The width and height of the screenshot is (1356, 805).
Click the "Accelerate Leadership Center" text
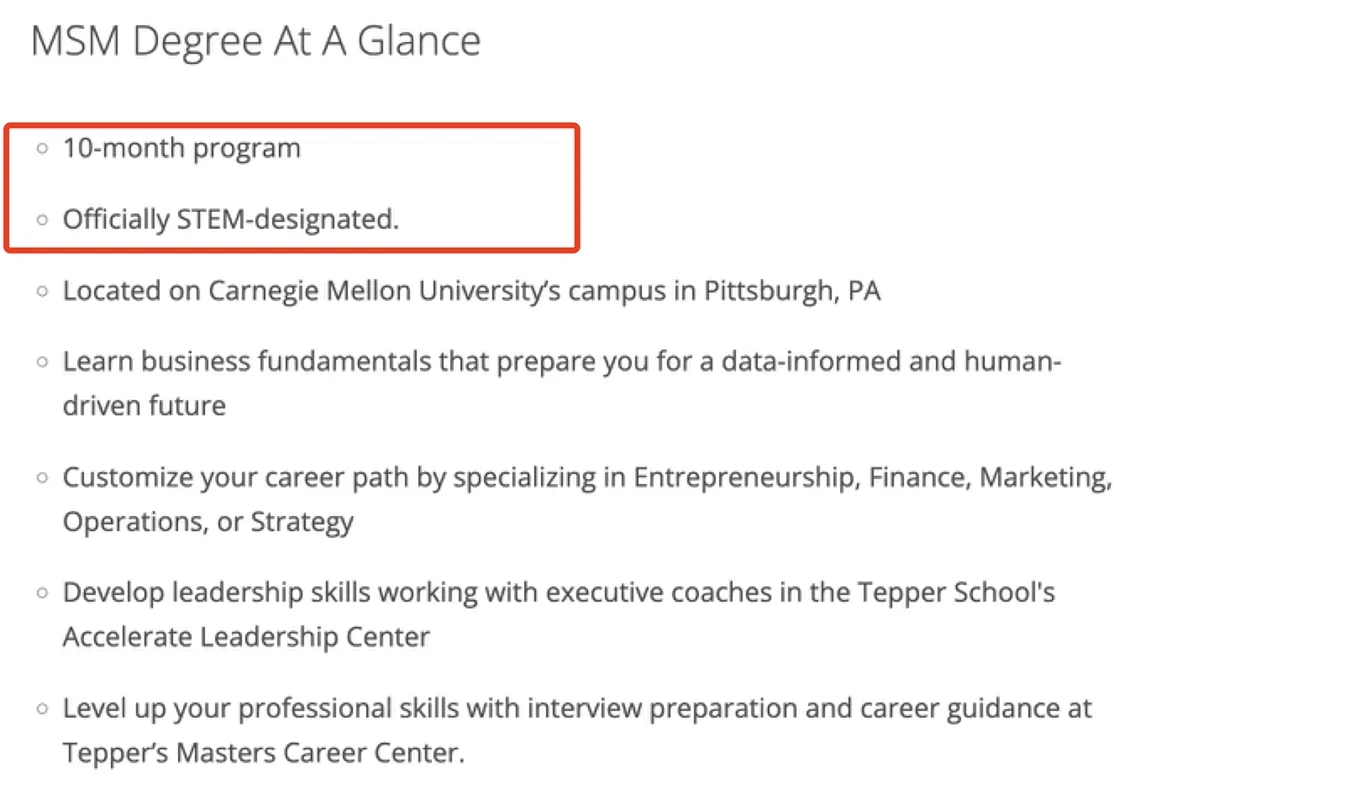(x=246, y=637)
